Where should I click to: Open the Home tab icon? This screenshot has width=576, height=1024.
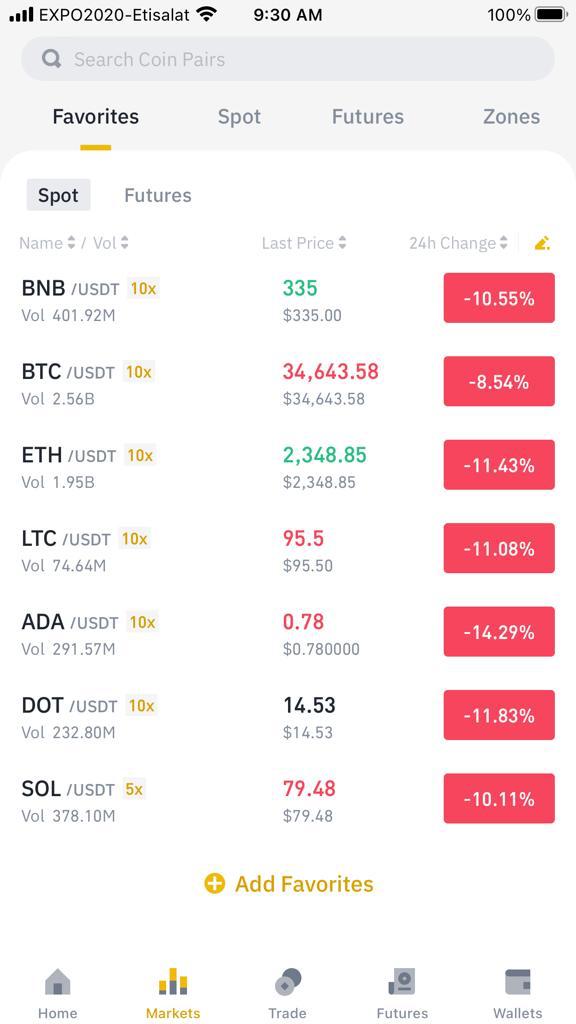[57, 982]
